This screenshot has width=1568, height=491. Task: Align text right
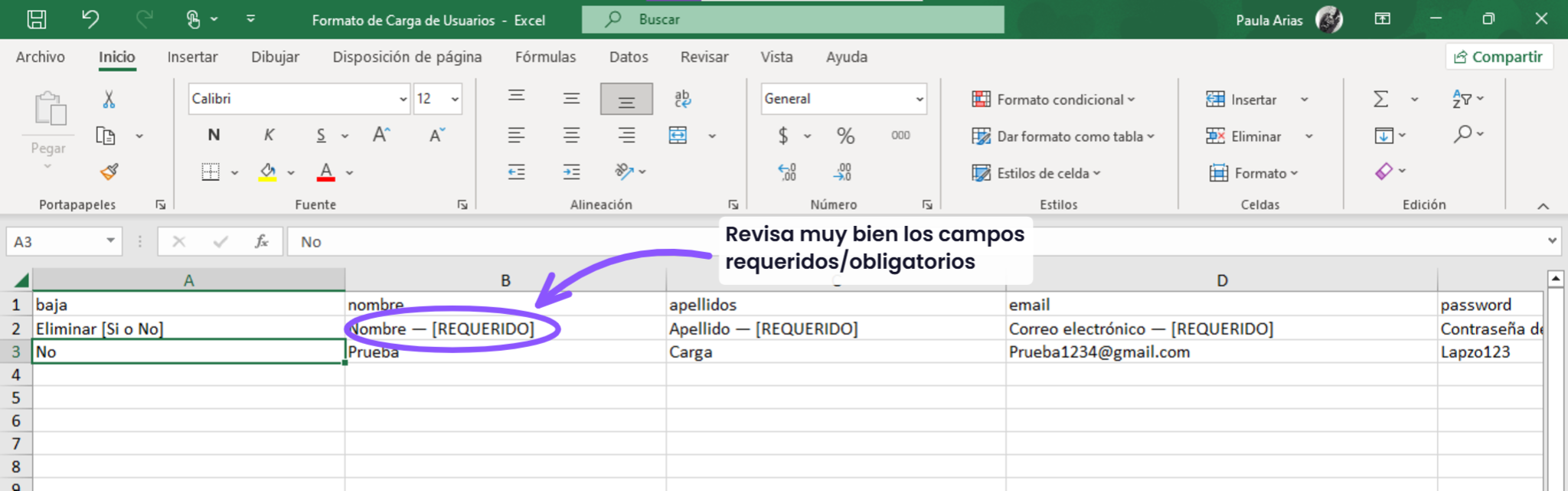[626, 136]
